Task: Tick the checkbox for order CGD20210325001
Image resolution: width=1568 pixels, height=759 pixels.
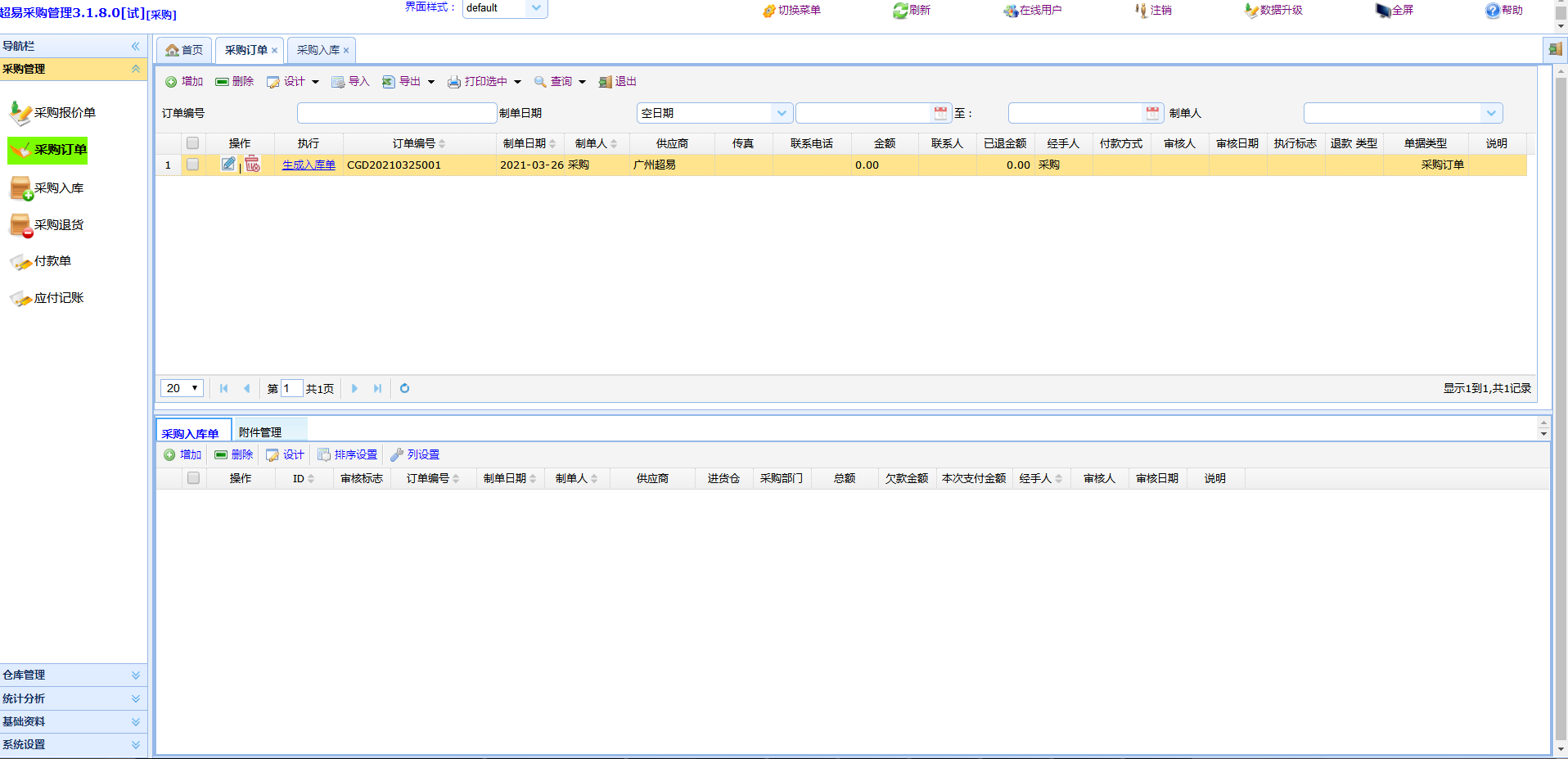Action: point(193,165)
